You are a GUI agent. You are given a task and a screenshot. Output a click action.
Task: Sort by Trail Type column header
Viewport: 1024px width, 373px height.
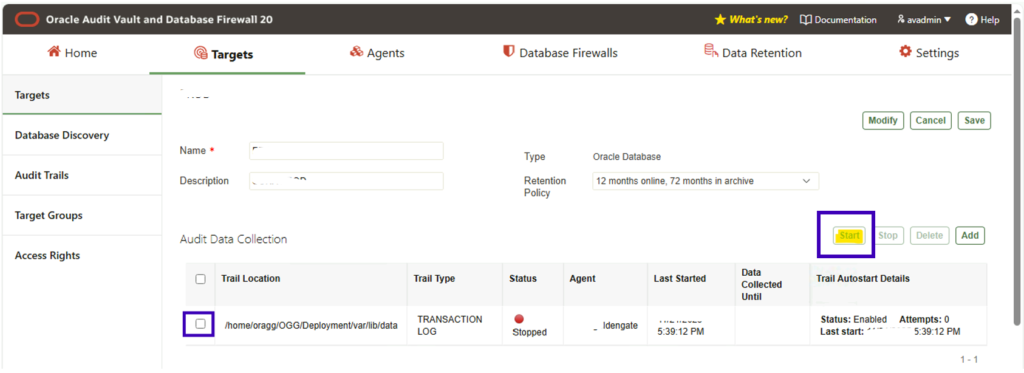[x=434, y=278]
